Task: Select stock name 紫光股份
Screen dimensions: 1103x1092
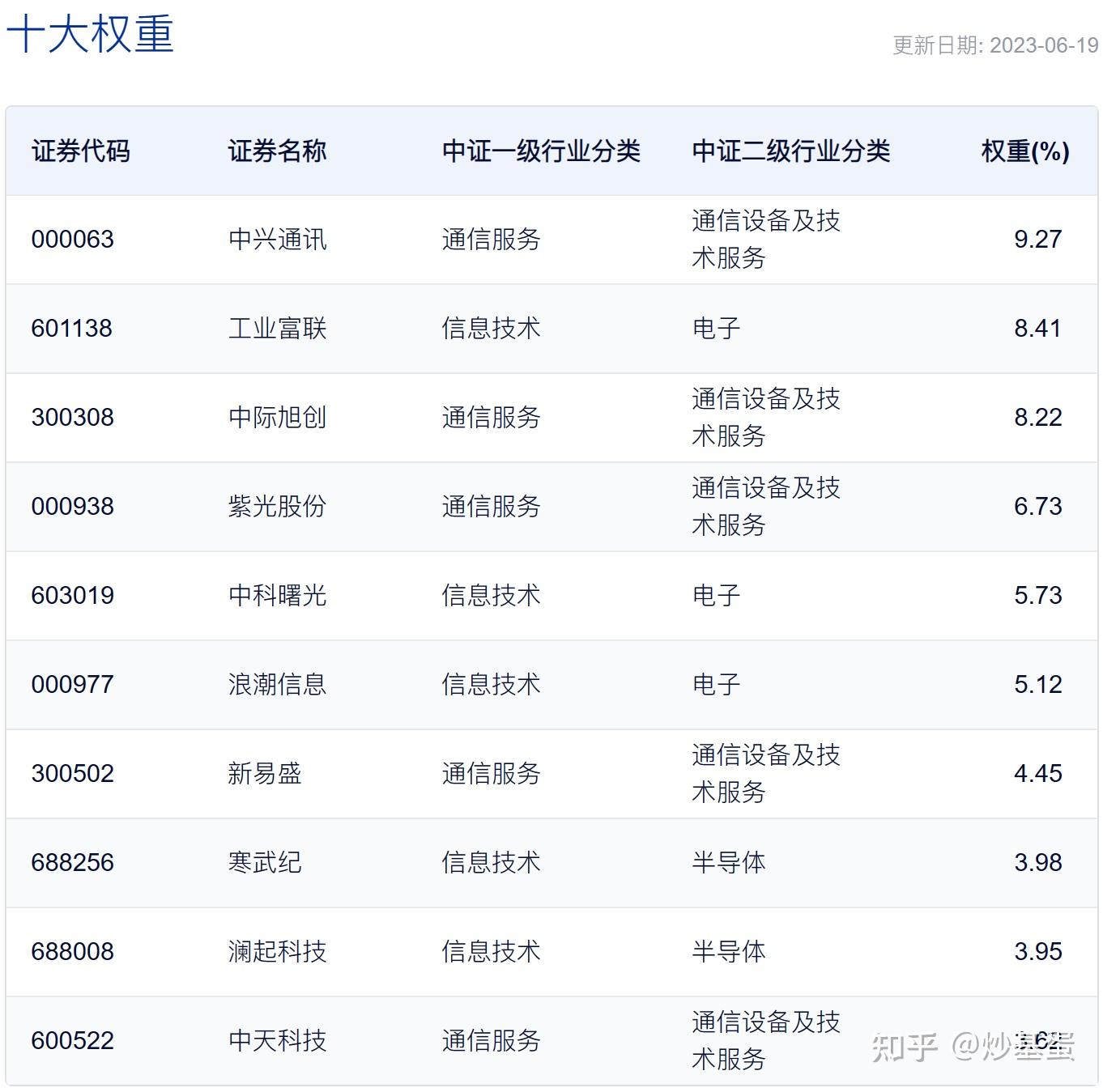Action: [x=278, y=507]
